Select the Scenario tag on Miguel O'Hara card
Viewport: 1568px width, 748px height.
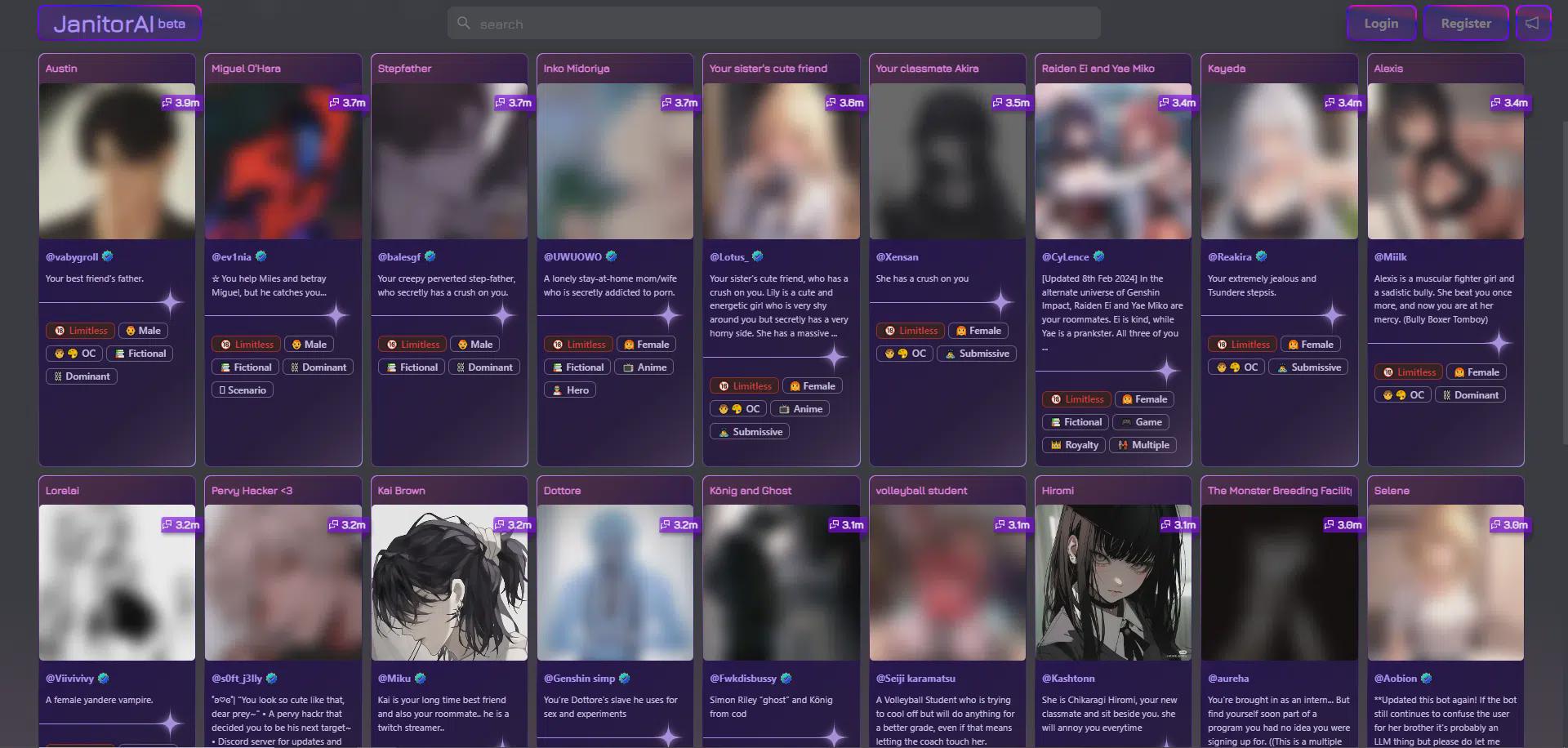tap(243, 390)
